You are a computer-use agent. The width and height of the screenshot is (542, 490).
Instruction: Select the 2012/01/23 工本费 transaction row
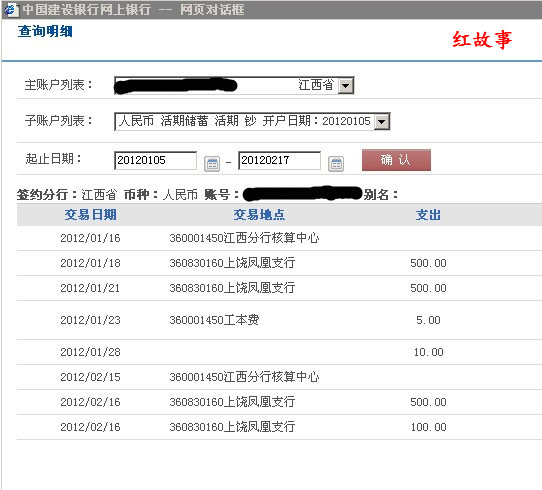point(279,320)
